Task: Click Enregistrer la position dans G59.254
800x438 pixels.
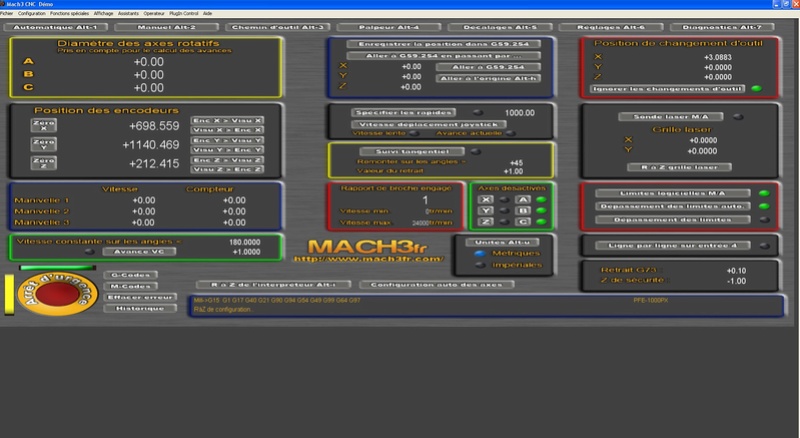Action: click(443, 44)
